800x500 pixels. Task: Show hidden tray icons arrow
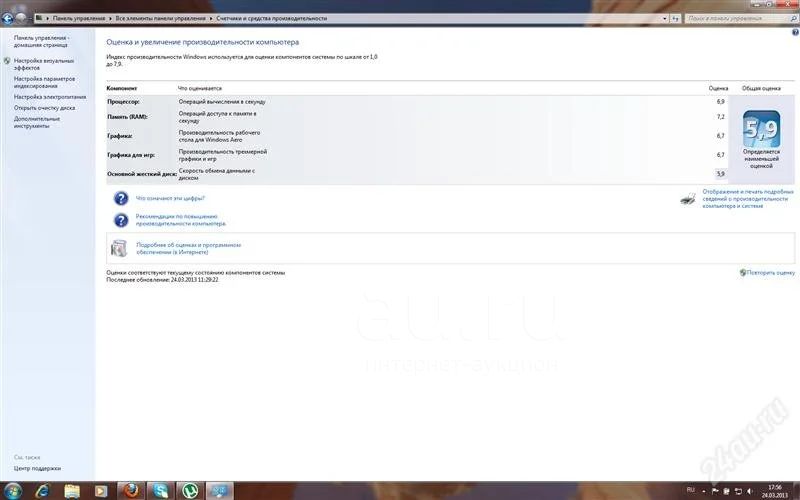[x=704, y=491]
